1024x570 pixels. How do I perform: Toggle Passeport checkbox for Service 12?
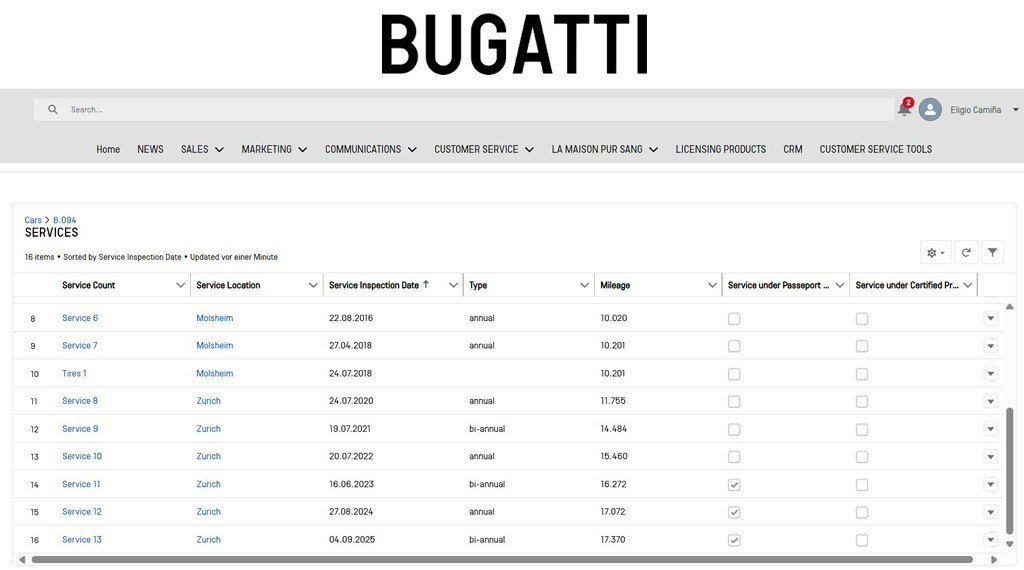tap(734, 513)
